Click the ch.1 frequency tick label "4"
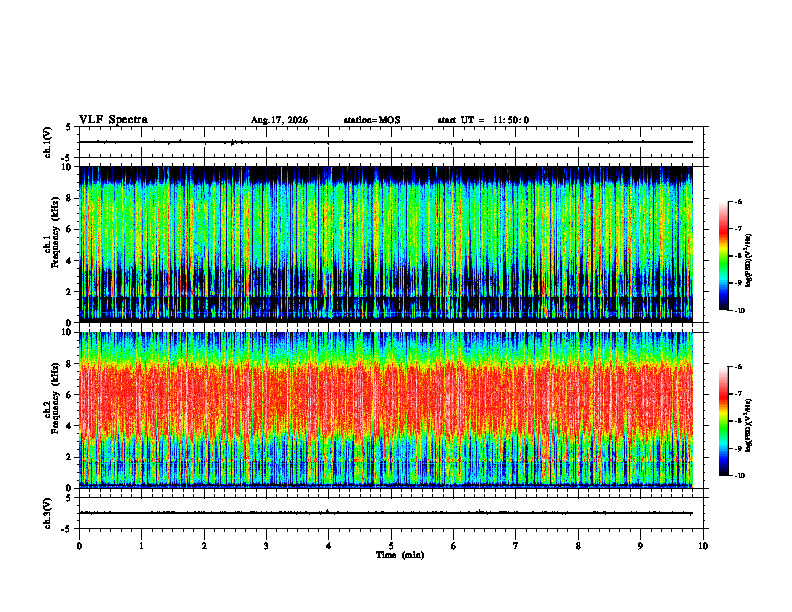Viewport: 792px width, 612px height. (x=70, y=261)
